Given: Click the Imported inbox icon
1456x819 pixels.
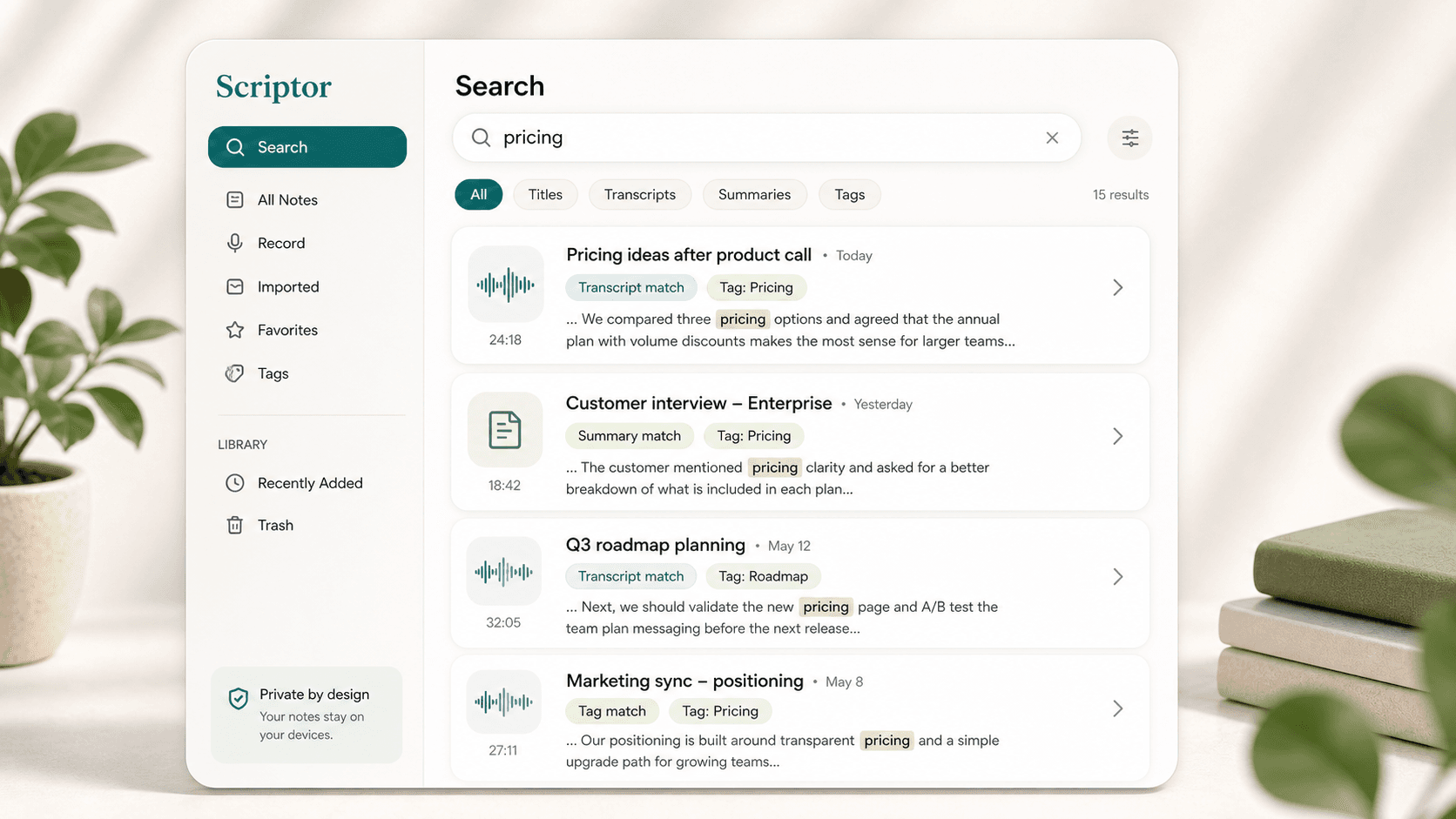Looking at the screenshot, I should (235, 286).
